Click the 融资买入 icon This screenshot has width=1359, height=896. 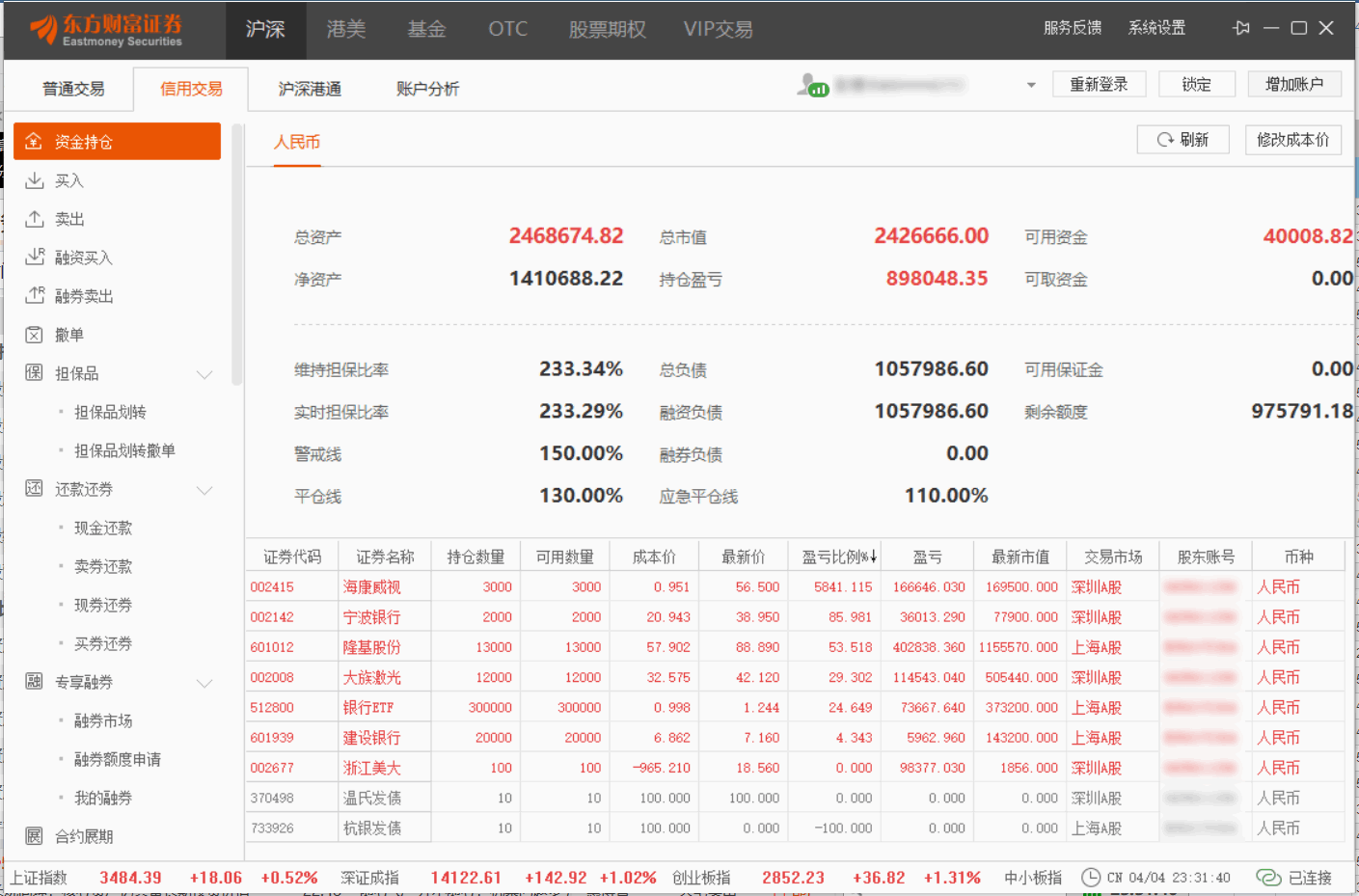click(x=35, y=257)
